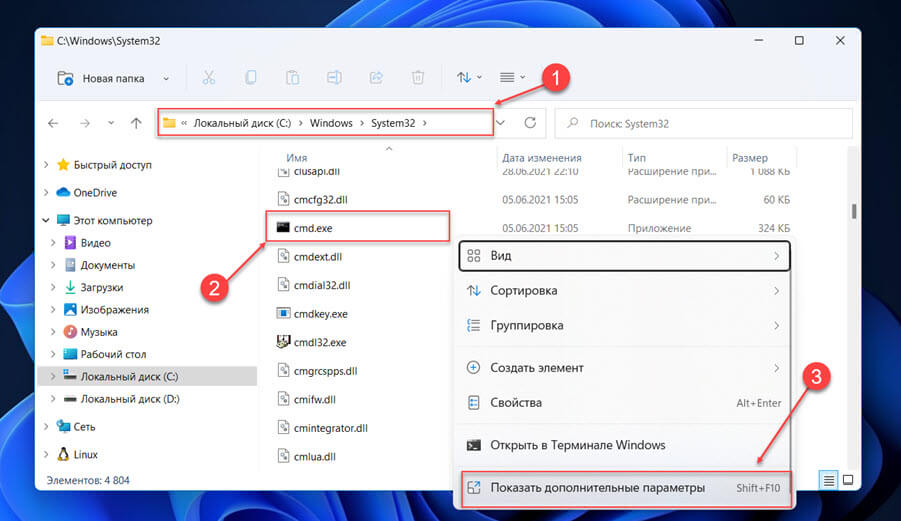Open the address bar history dropdown
901x521 pixels.
pos(501,123)
